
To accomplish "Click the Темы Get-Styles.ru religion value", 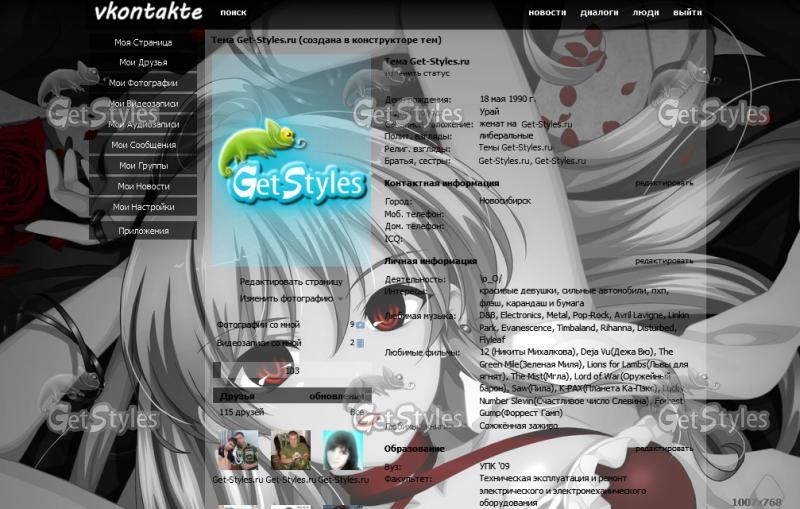I will (515, 147).
